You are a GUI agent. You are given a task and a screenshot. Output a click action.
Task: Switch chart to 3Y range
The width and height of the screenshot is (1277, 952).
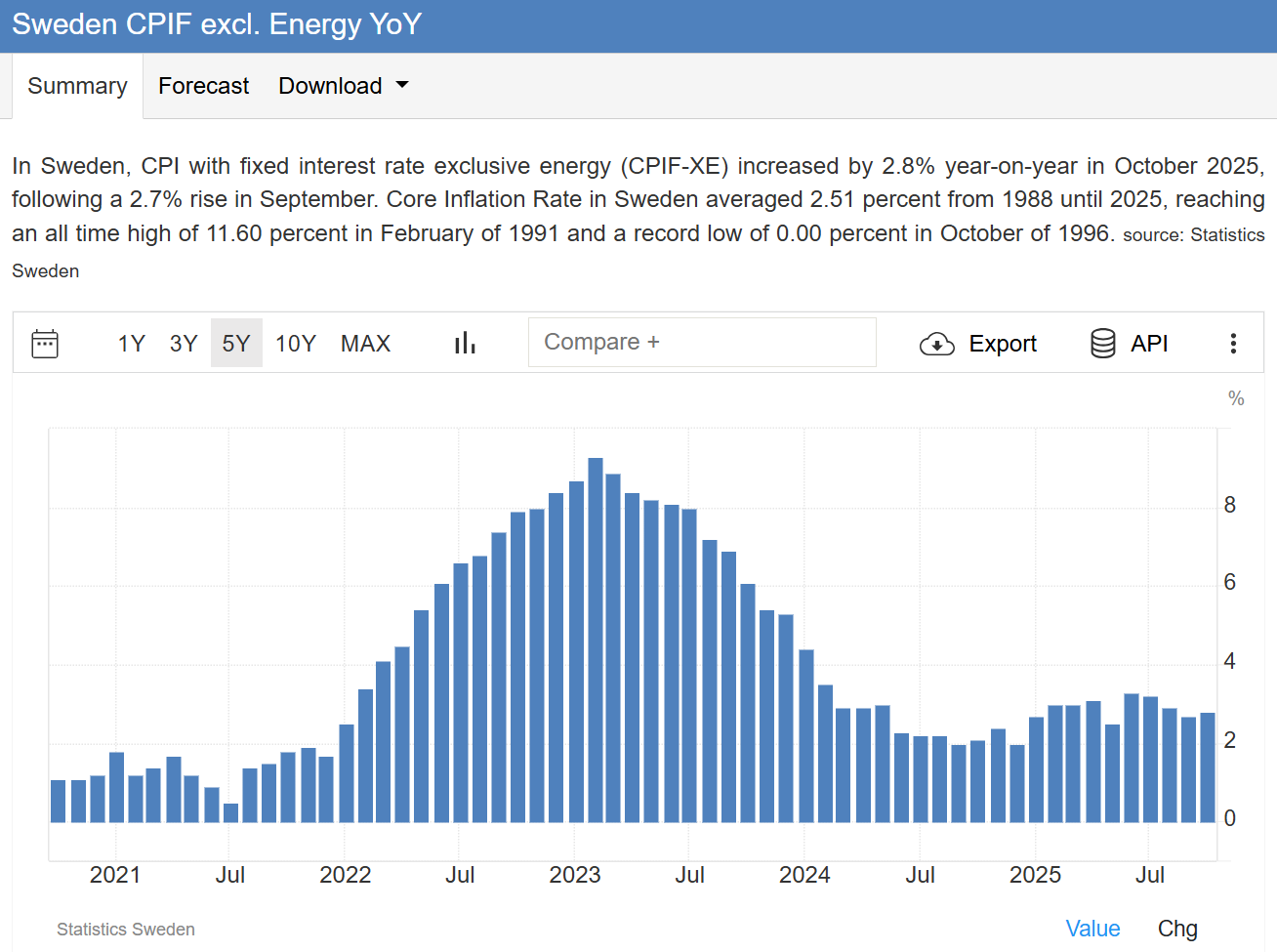(x=184, y=344)
